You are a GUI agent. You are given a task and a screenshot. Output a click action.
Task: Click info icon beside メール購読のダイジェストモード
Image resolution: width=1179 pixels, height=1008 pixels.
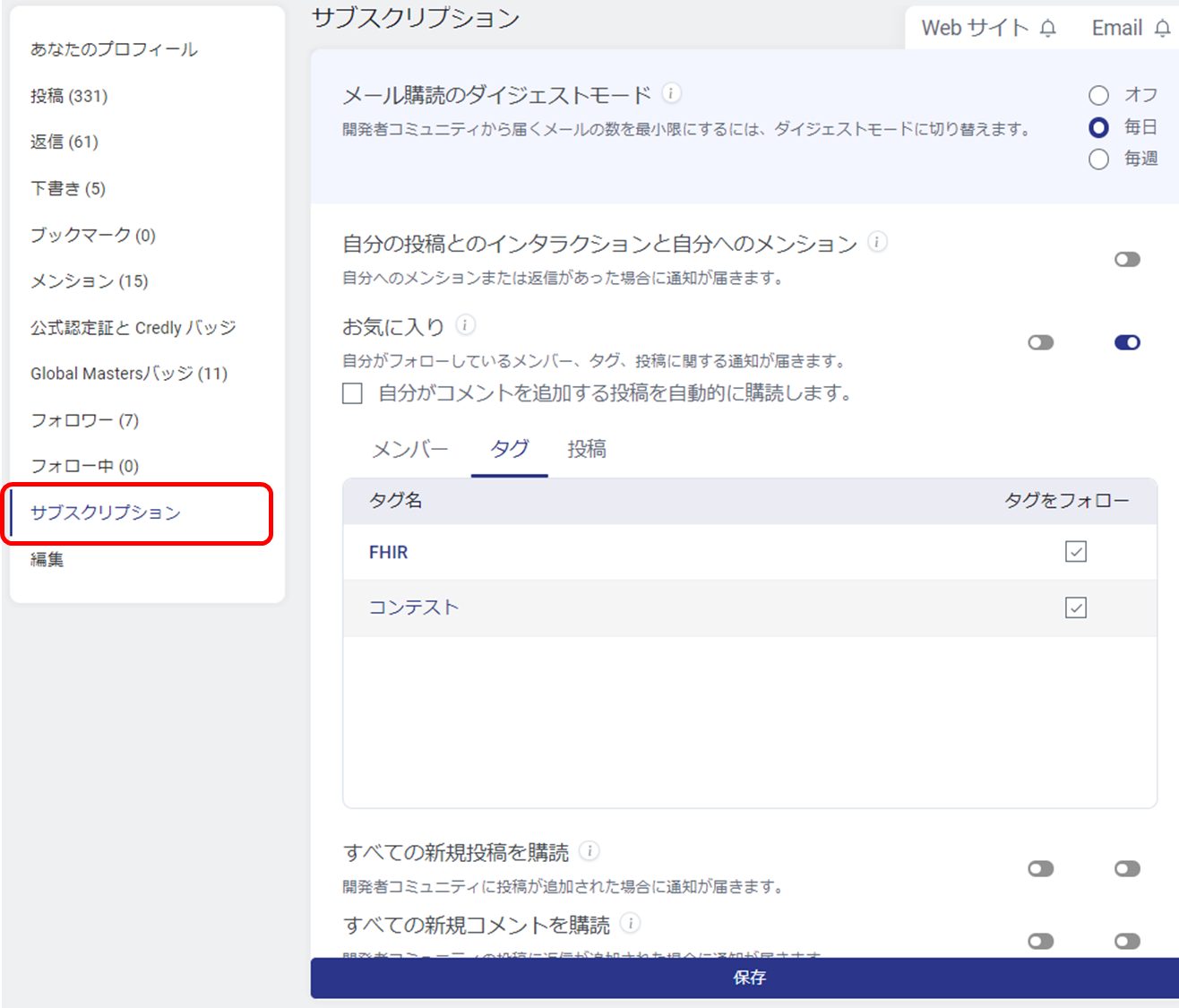(x=671, y=93)
